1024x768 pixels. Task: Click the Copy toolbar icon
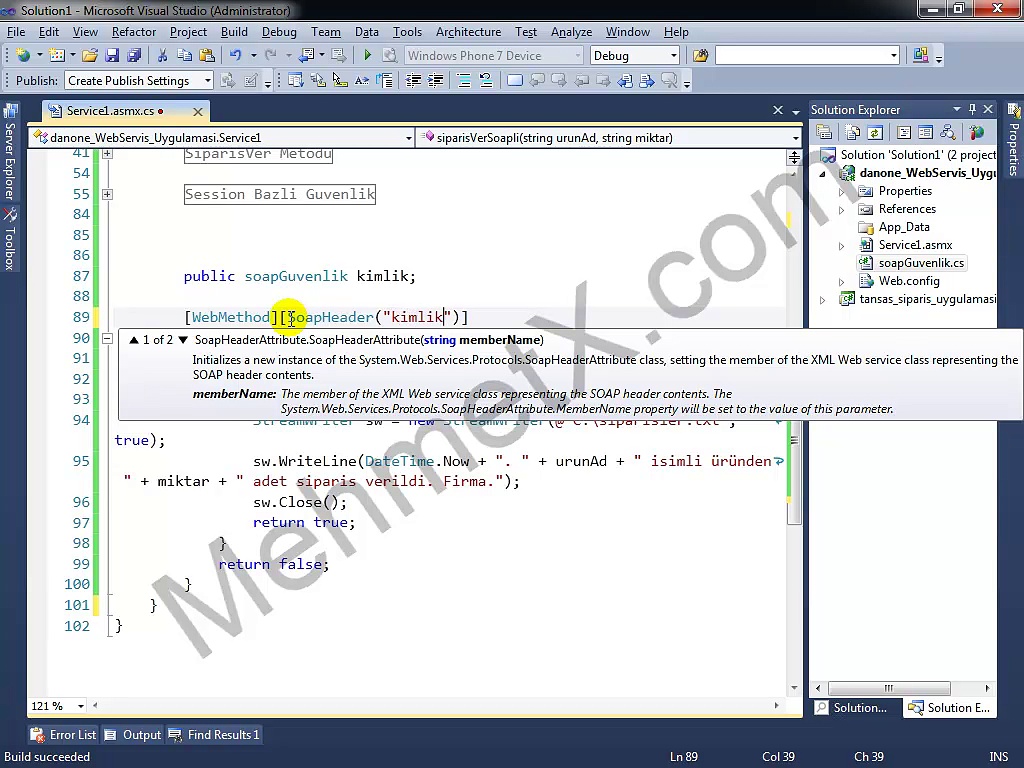click(184, 56)
